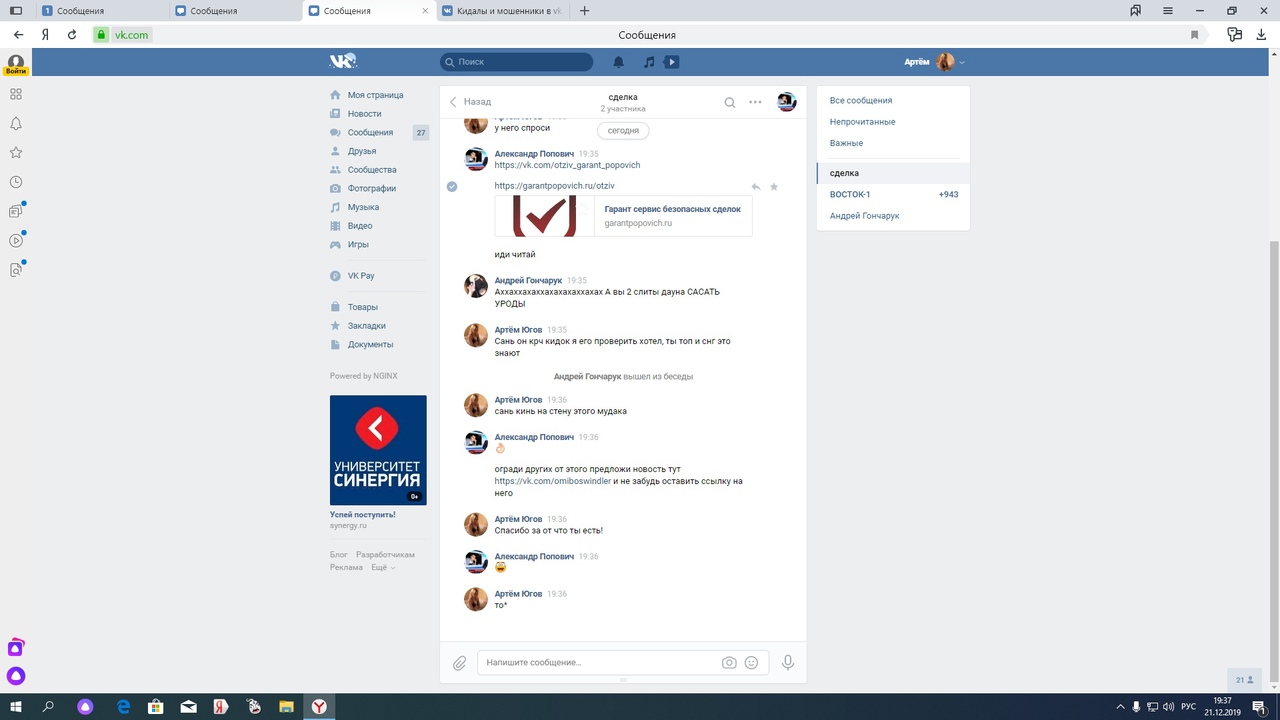Image resolution: width=1280 pixels, height=720 pixels.
Task: Go back with the Назад button
Action: 470,102
